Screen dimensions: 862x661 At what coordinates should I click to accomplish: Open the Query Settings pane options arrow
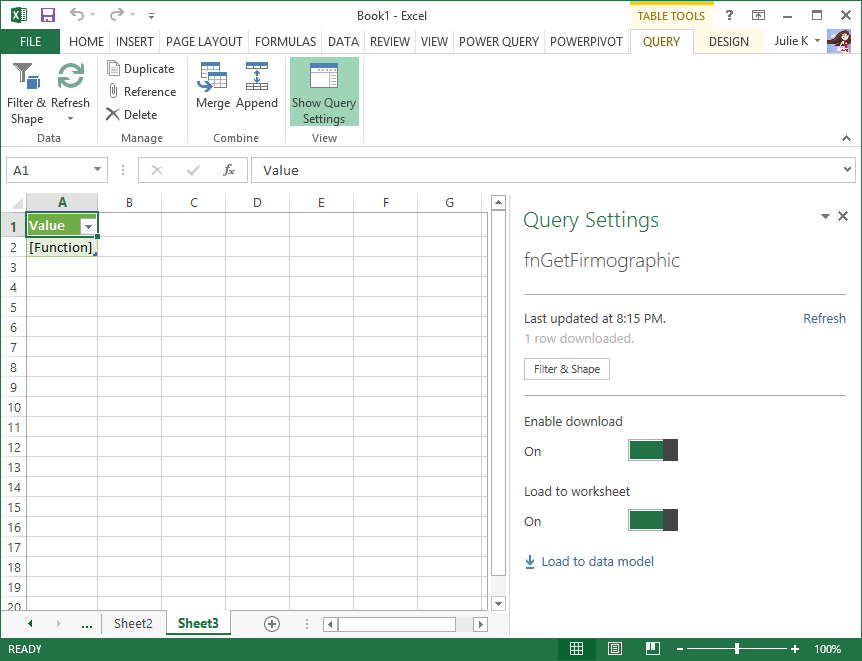(825, 216)
